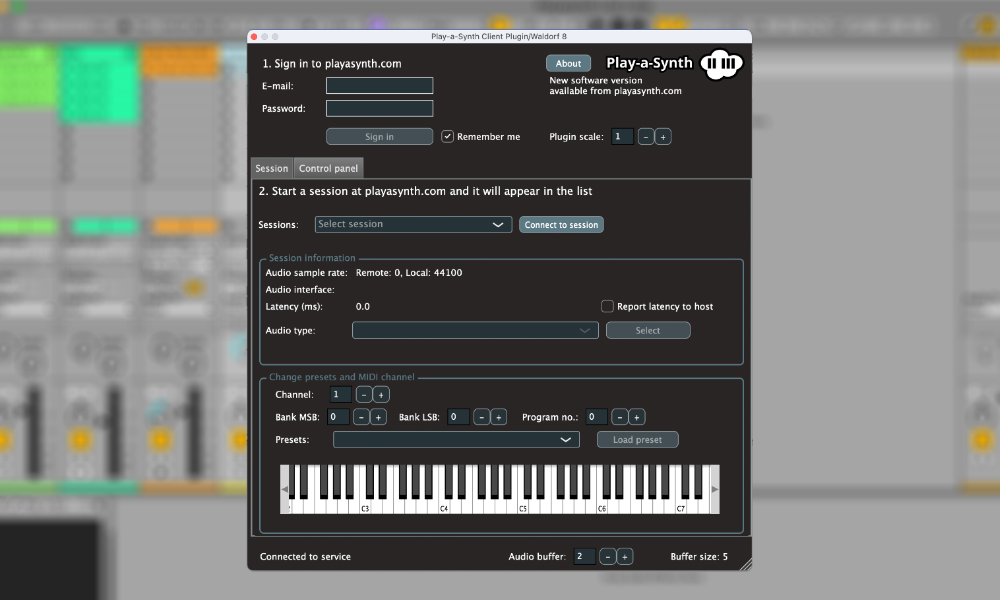Decrease the Program no. value
This screenshot has height=600, width=1000.
pyautogui.click(x=619, y=417)
